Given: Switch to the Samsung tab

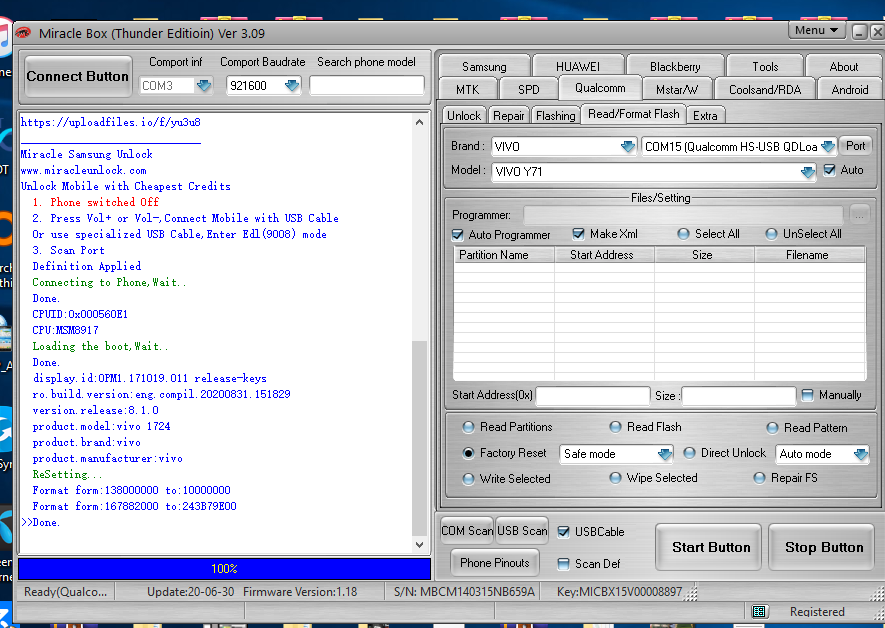Looking at the screenshot, I should (484, 67).
